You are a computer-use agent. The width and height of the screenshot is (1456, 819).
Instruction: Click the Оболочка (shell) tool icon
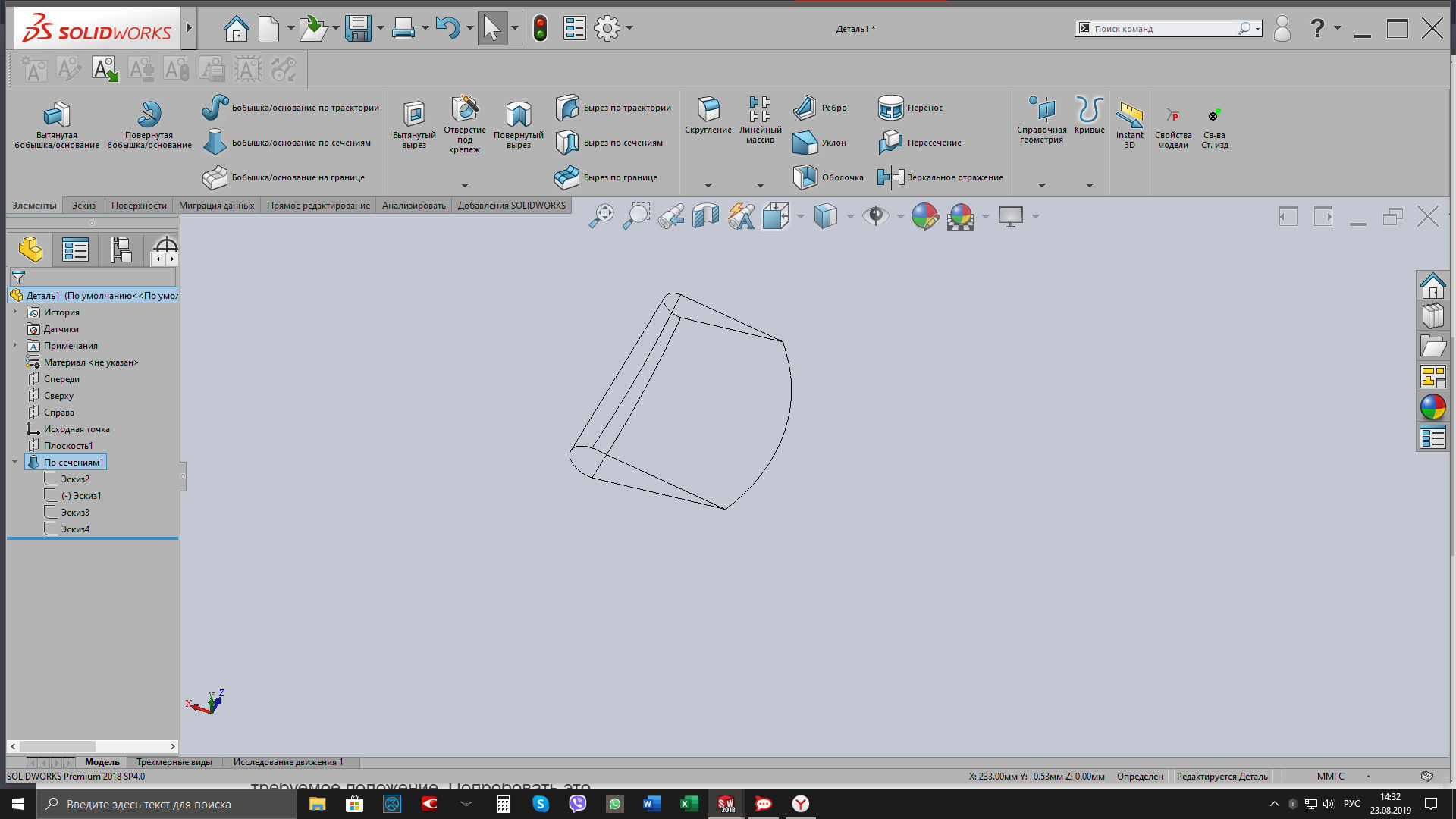click(805, 177)
